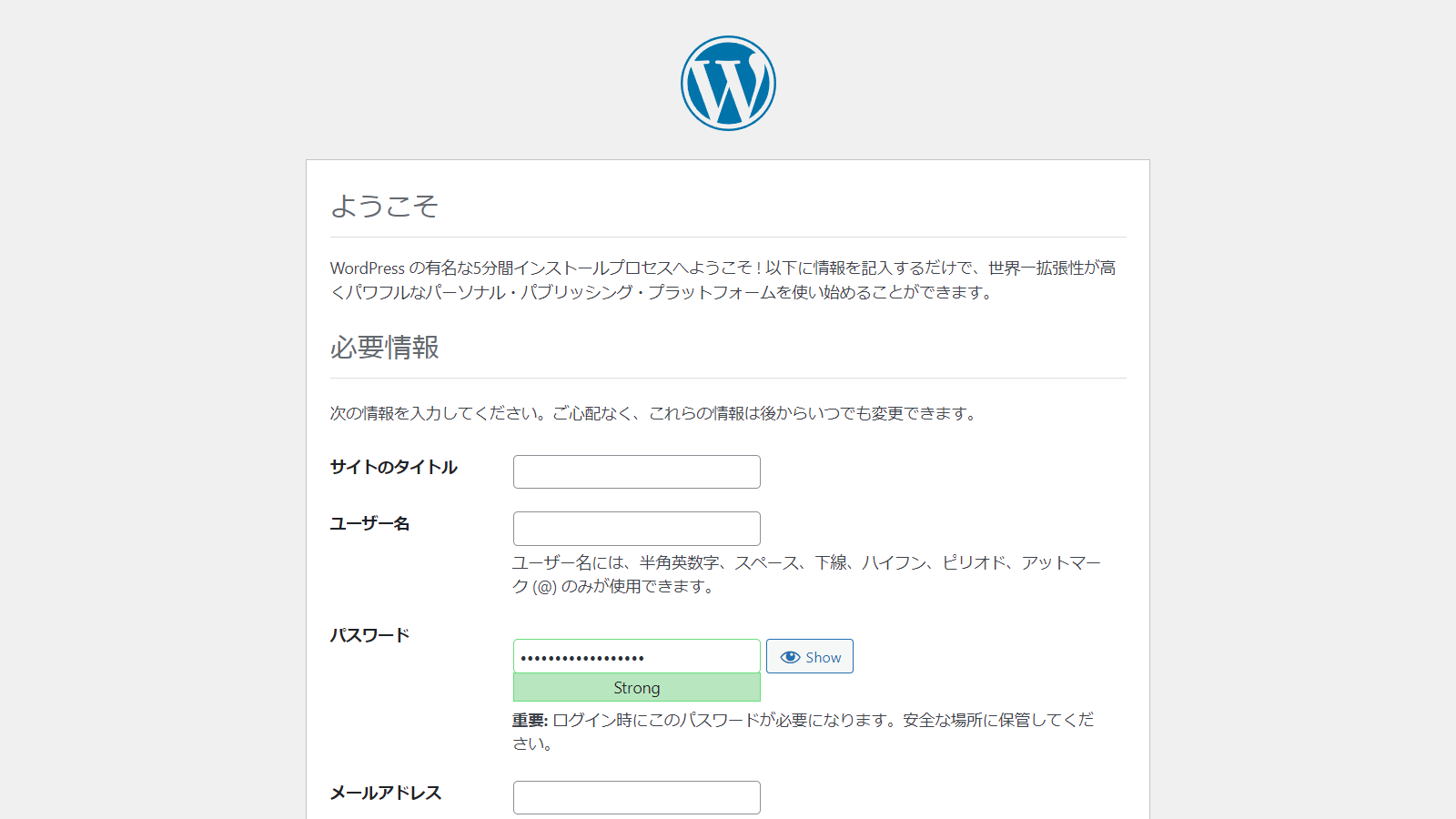
Task: Click the サイトのタイトル label
Action: tap(393, 467)
